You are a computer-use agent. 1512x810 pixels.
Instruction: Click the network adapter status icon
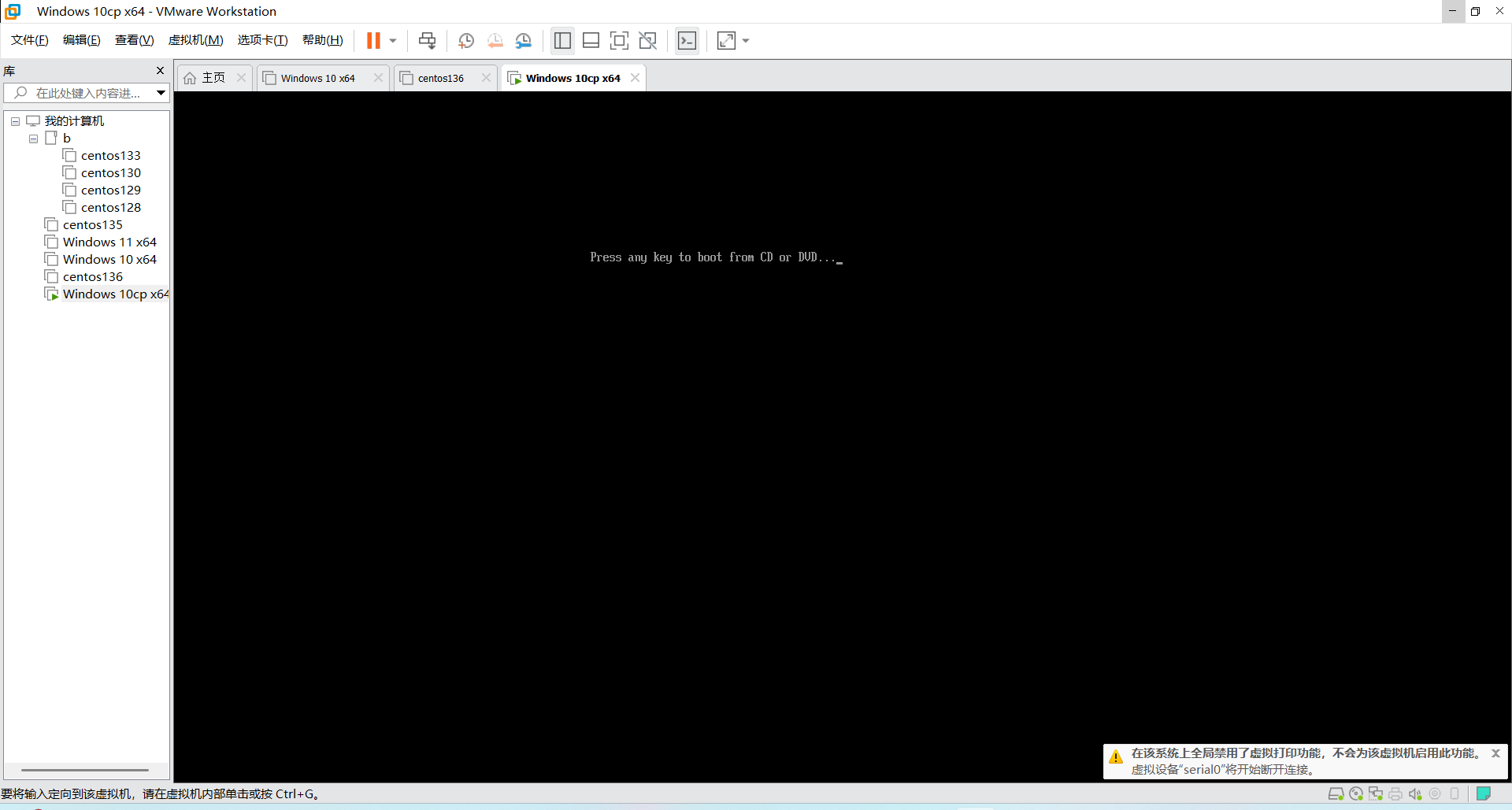[x=1376, y=793]
